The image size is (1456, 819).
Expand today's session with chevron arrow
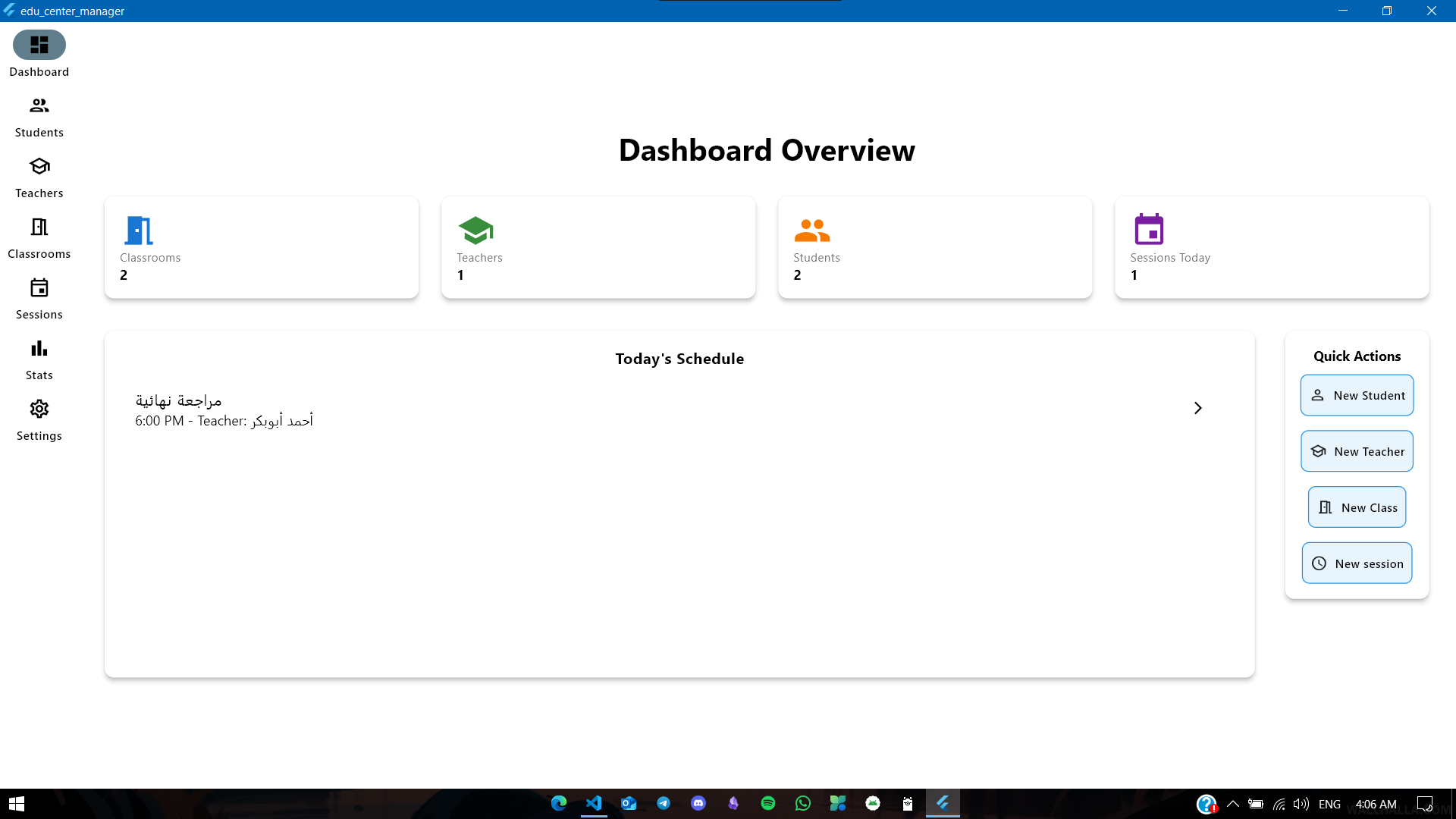click(x=1197, y=408)
